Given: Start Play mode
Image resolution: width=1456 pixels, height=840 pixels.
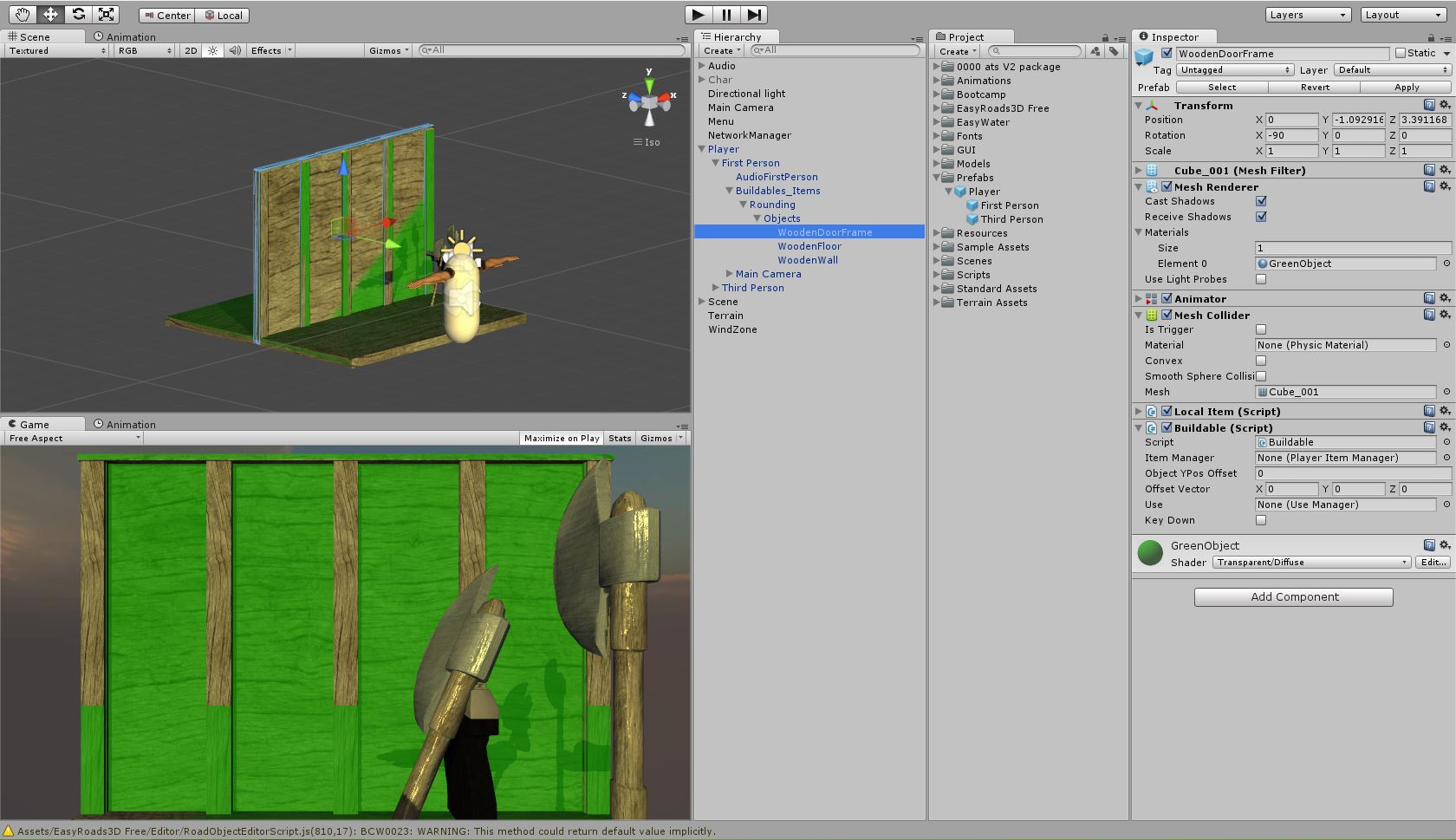Looking at the screenshot, I should (698, 15).
